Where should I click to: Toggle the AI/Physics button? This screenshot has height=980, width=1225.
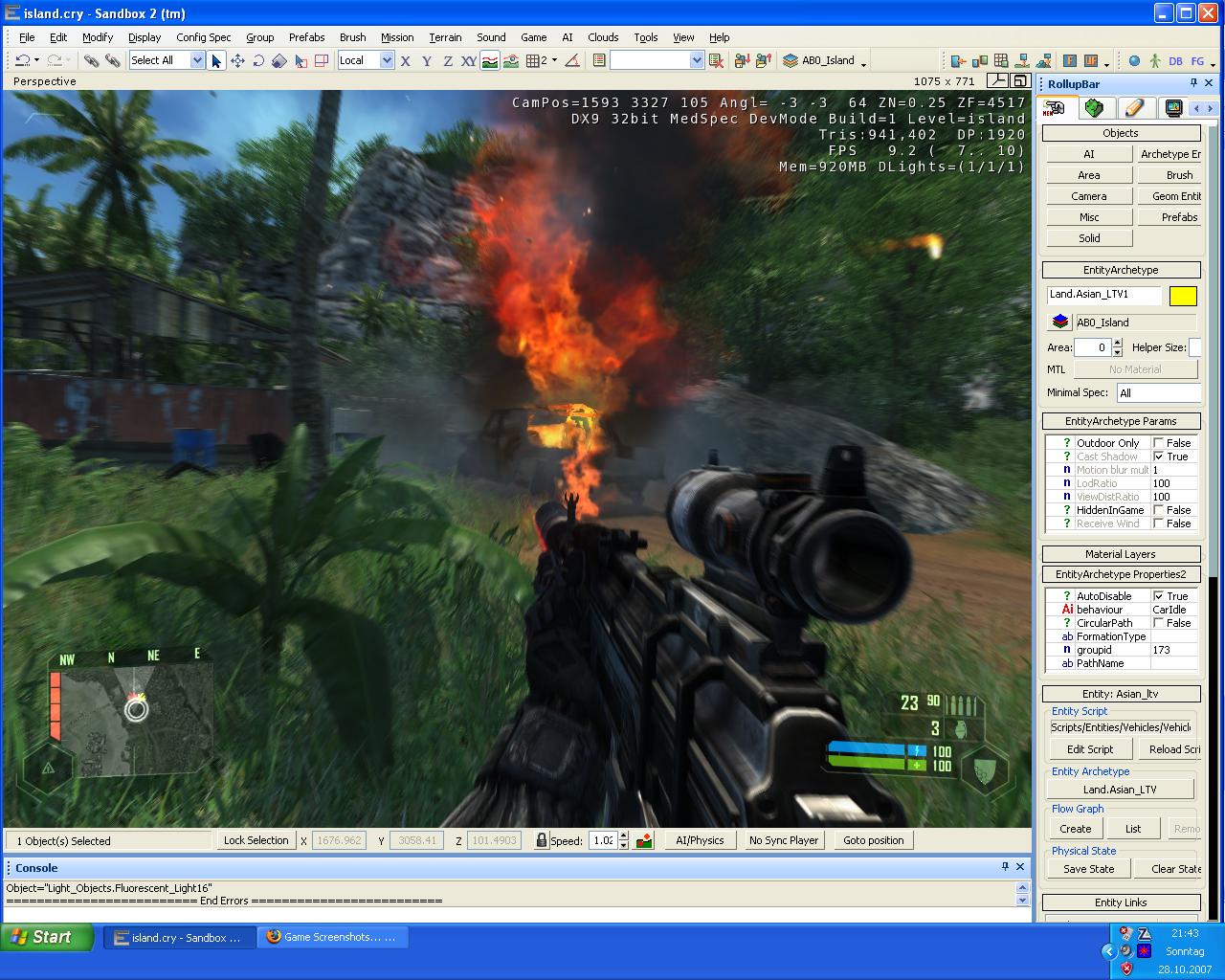[700, 840]
